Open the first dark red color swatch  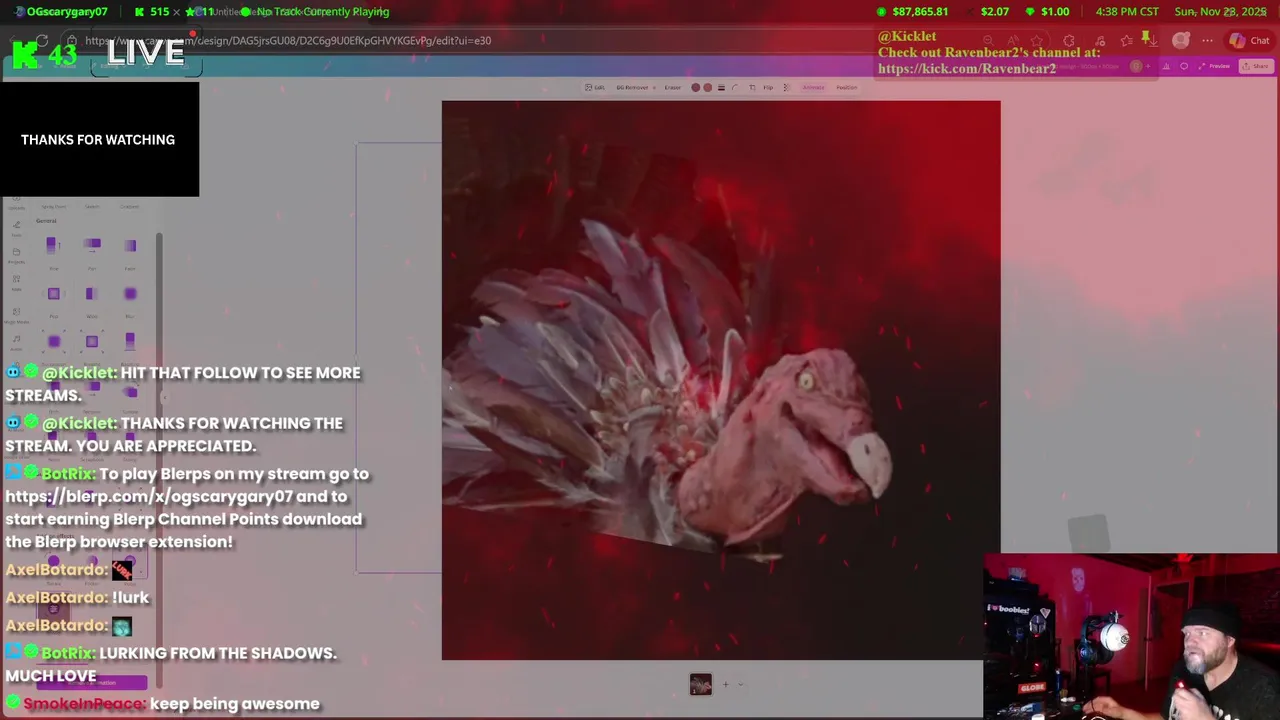[x=696, y=87]
